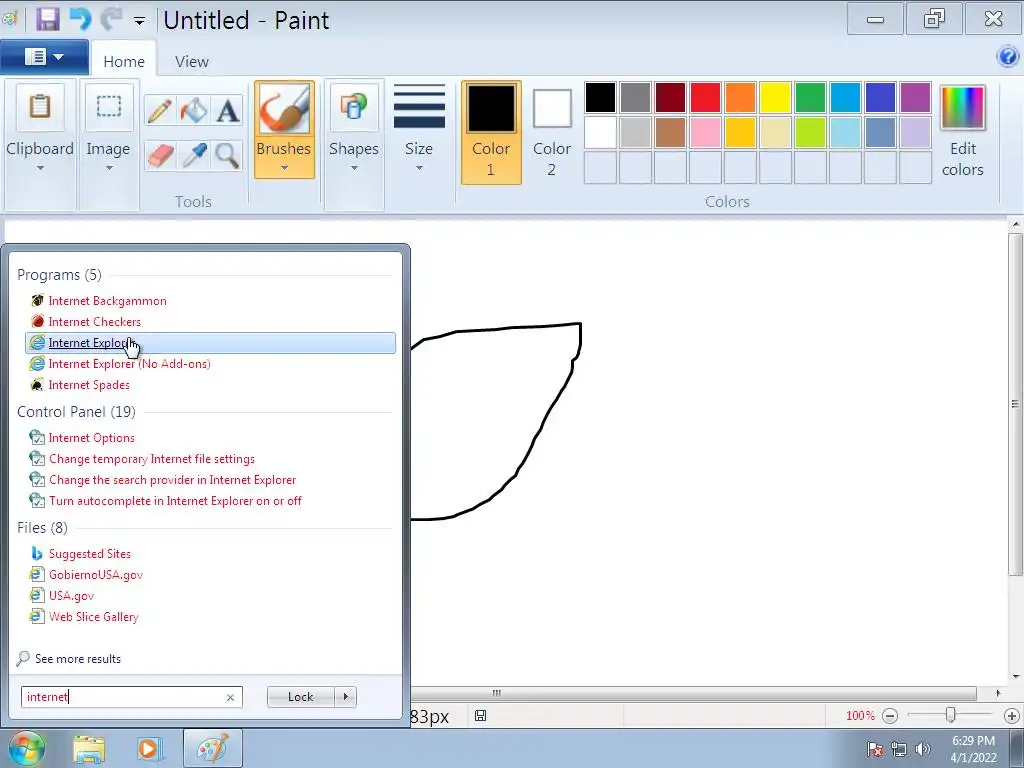
Task: Open Change temporary Internet file settings
Action: click(x=152, y=459)
